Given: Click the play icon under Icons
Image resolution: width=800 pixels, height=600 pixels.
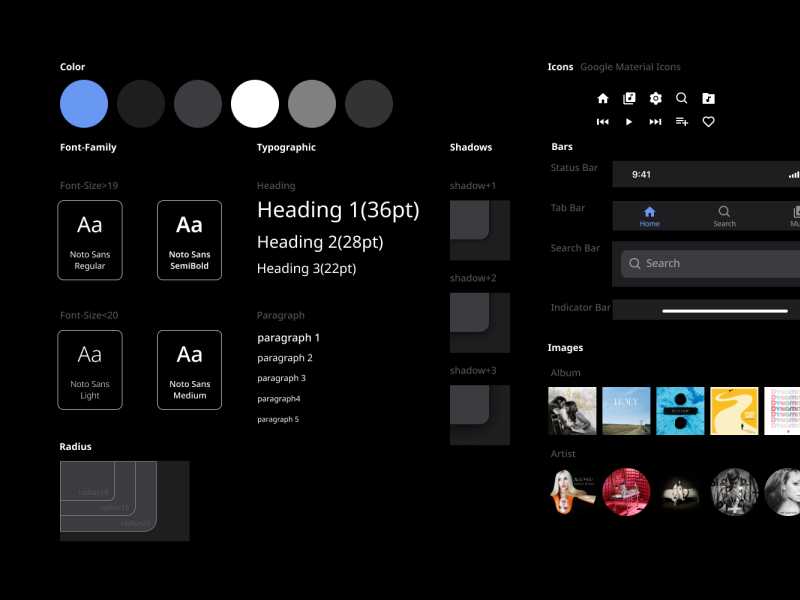Looking at the screenshot, I should click(x=629, y=121).
